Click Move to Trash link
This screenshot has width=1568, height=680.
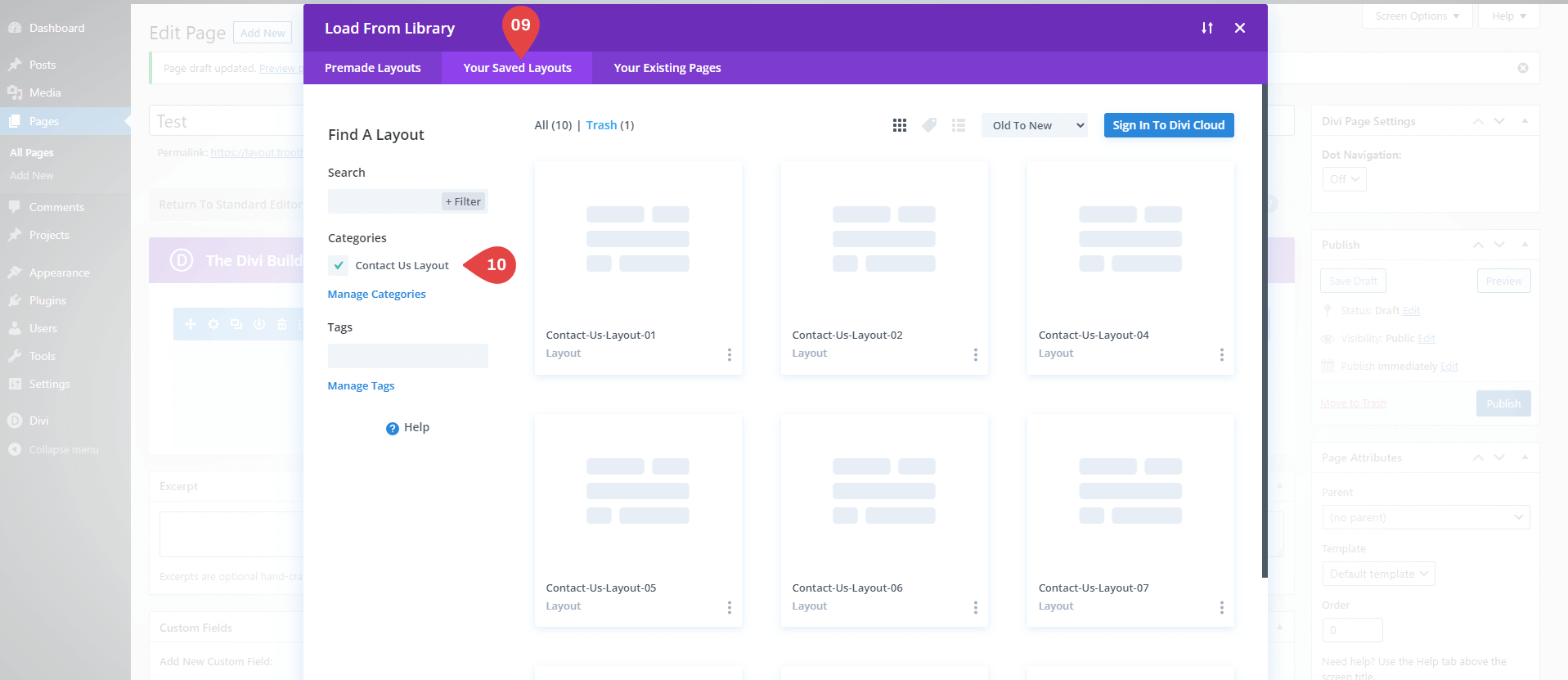tap(1353, 403)
